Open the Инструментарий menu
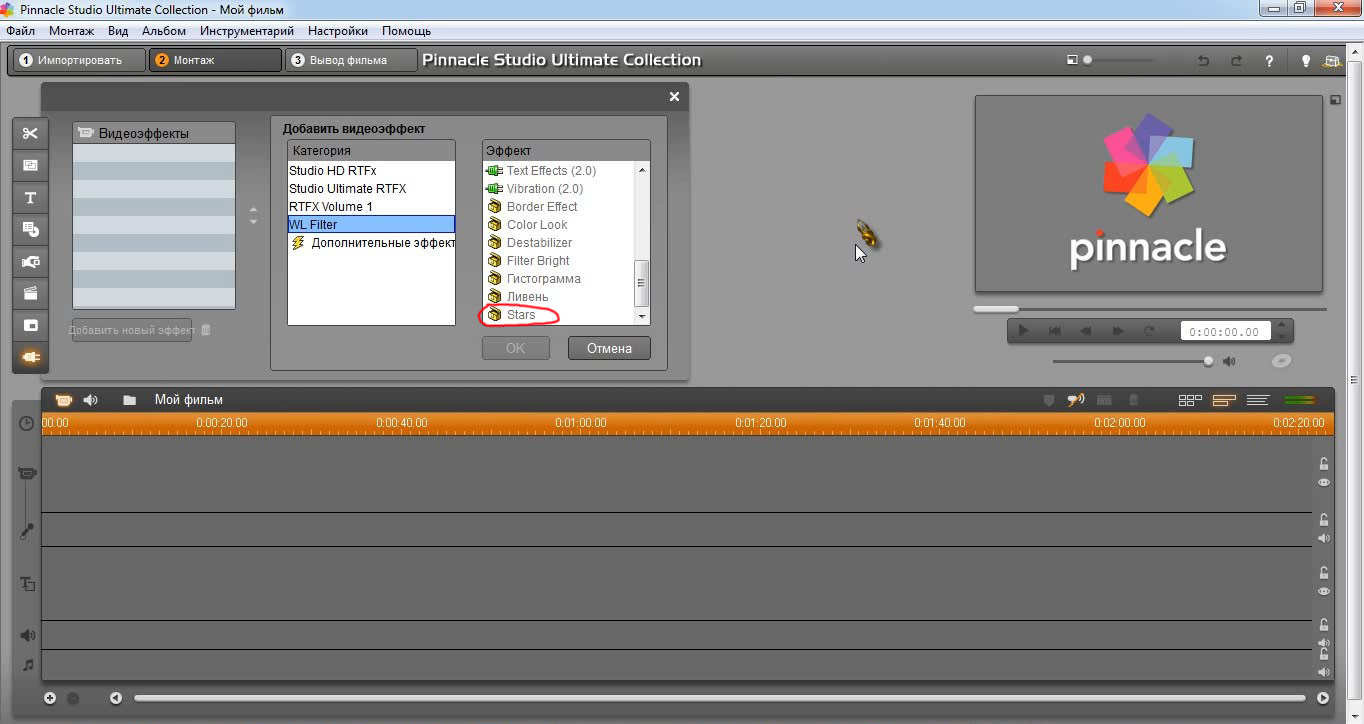Screen dimensions: 1364x724 click(247, 31)
